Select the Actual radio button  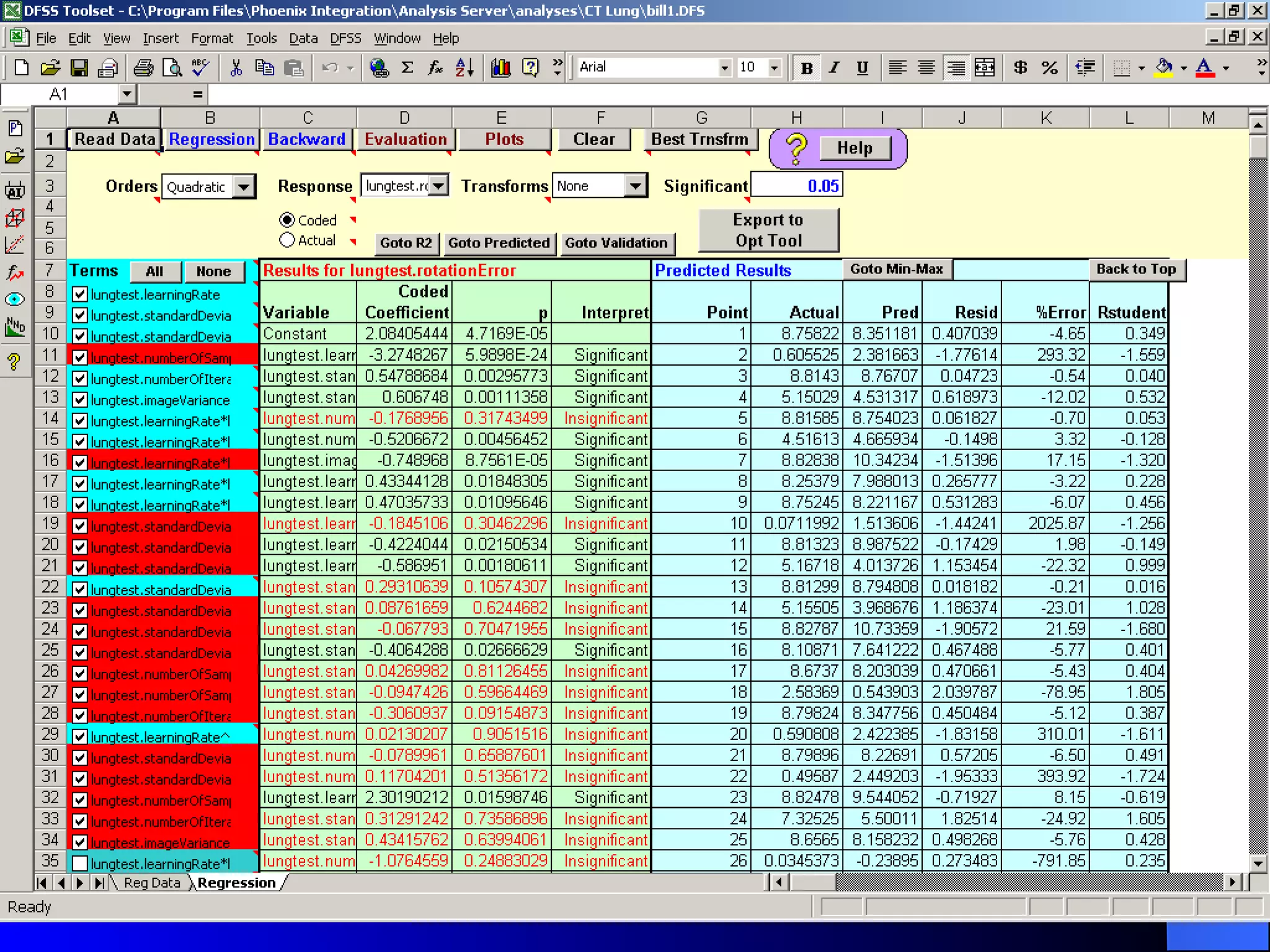[x=287, y=240]
